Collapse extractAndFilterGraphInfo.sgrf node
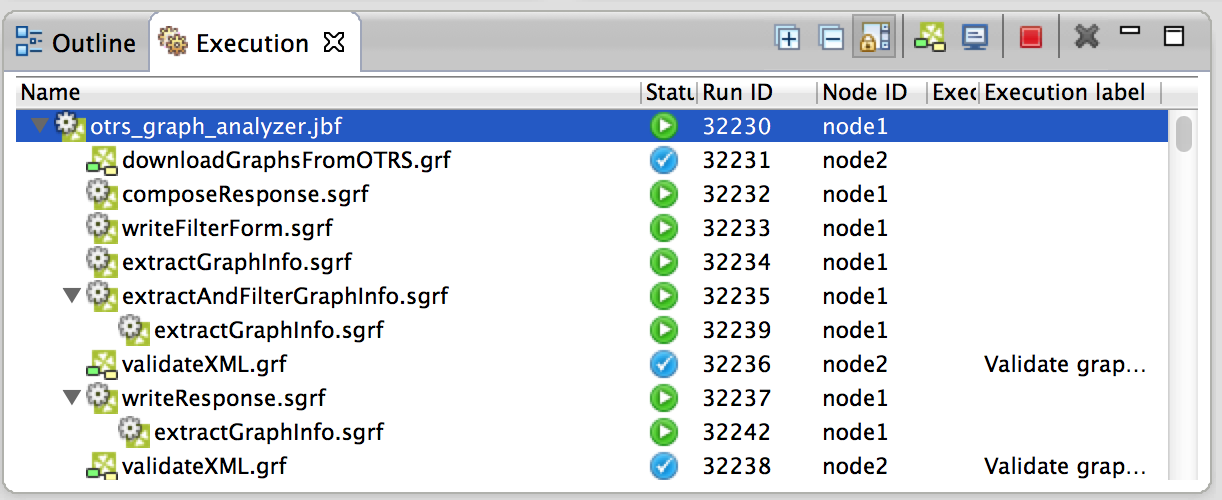Screen dimensions: 1222x500 (x=70, y=297)
